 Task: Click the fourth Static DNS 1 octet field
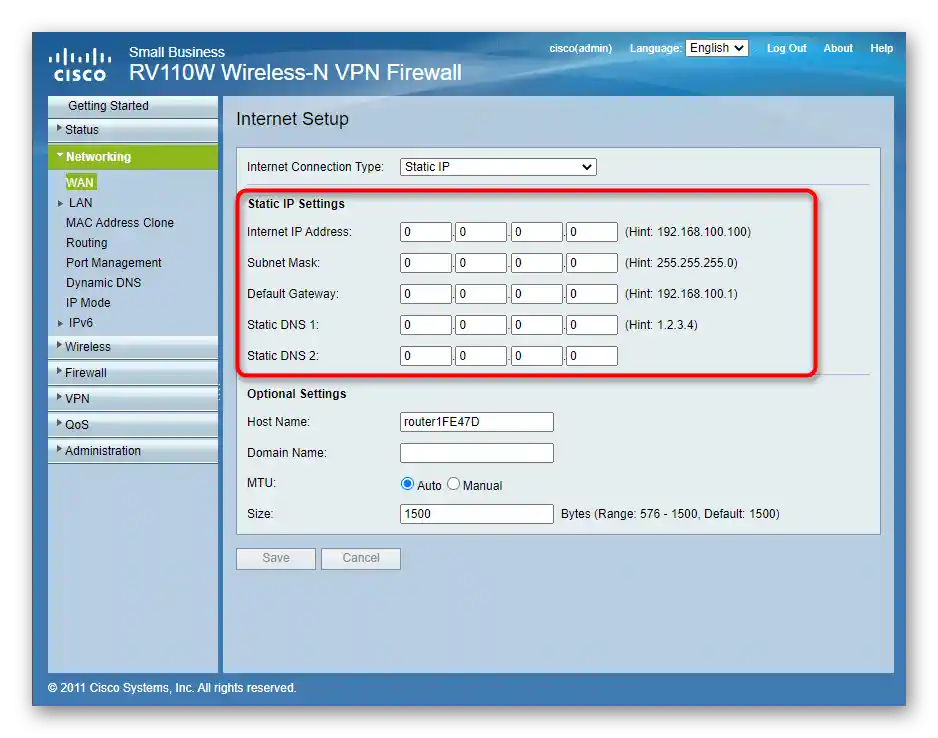pos(592,325)
